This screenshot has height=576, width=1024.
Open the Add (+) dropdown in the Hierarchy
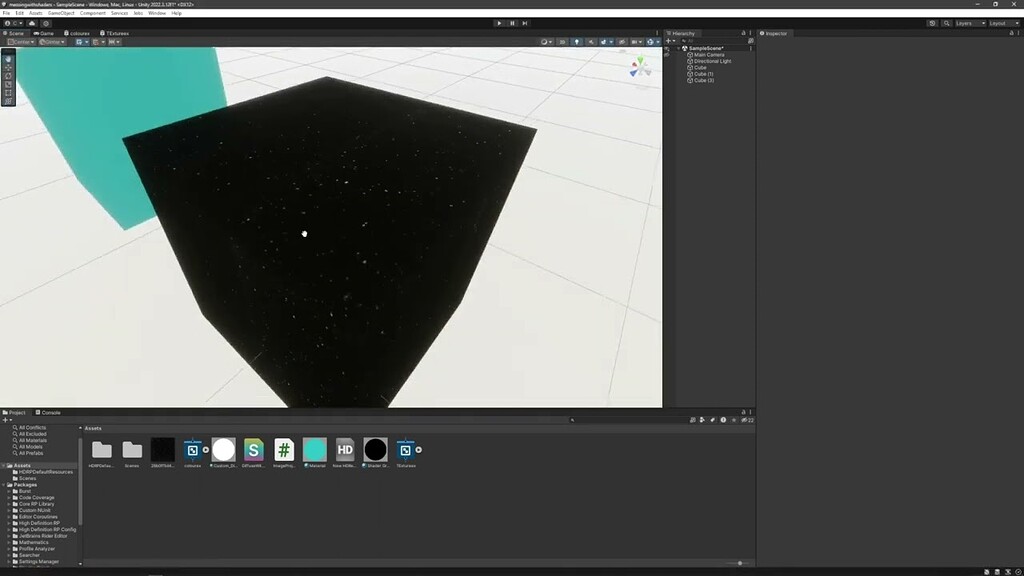[x=668, y=40]
